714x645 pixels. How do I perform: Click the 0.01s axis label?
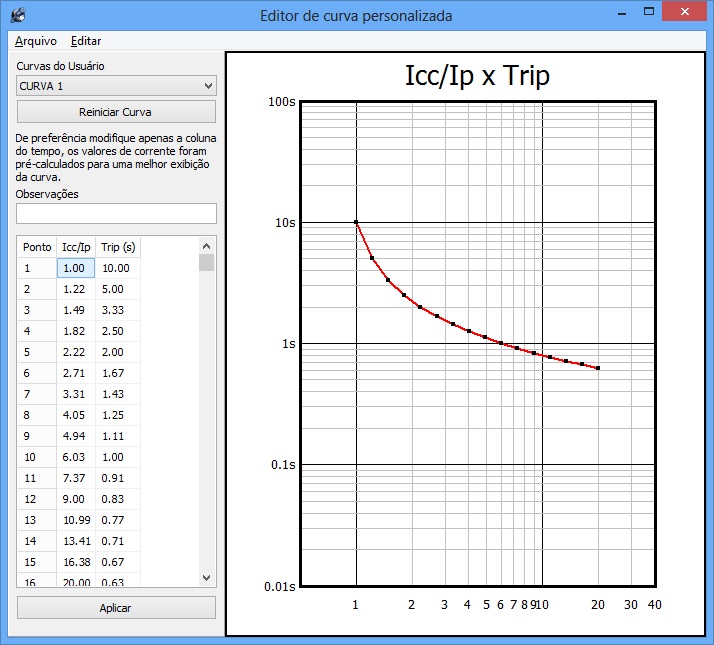click(280, 586)
